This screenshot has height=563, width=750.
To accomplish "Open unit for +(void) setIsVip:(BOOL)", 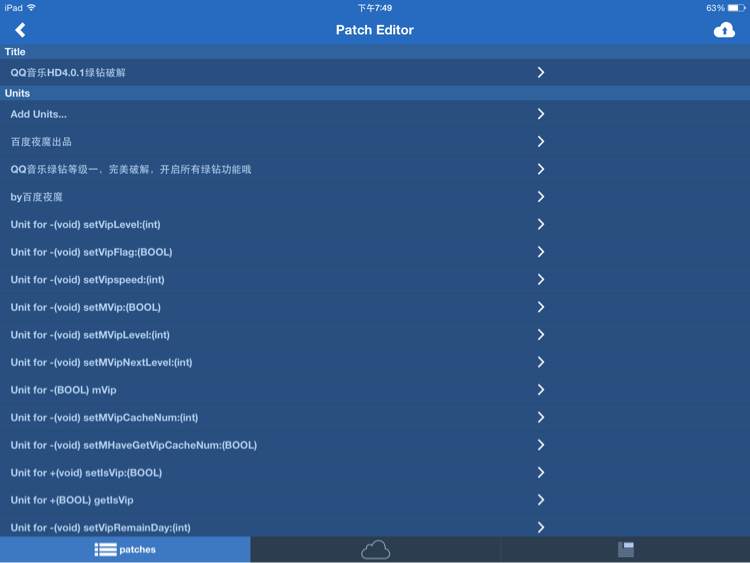I will [375, 473].
